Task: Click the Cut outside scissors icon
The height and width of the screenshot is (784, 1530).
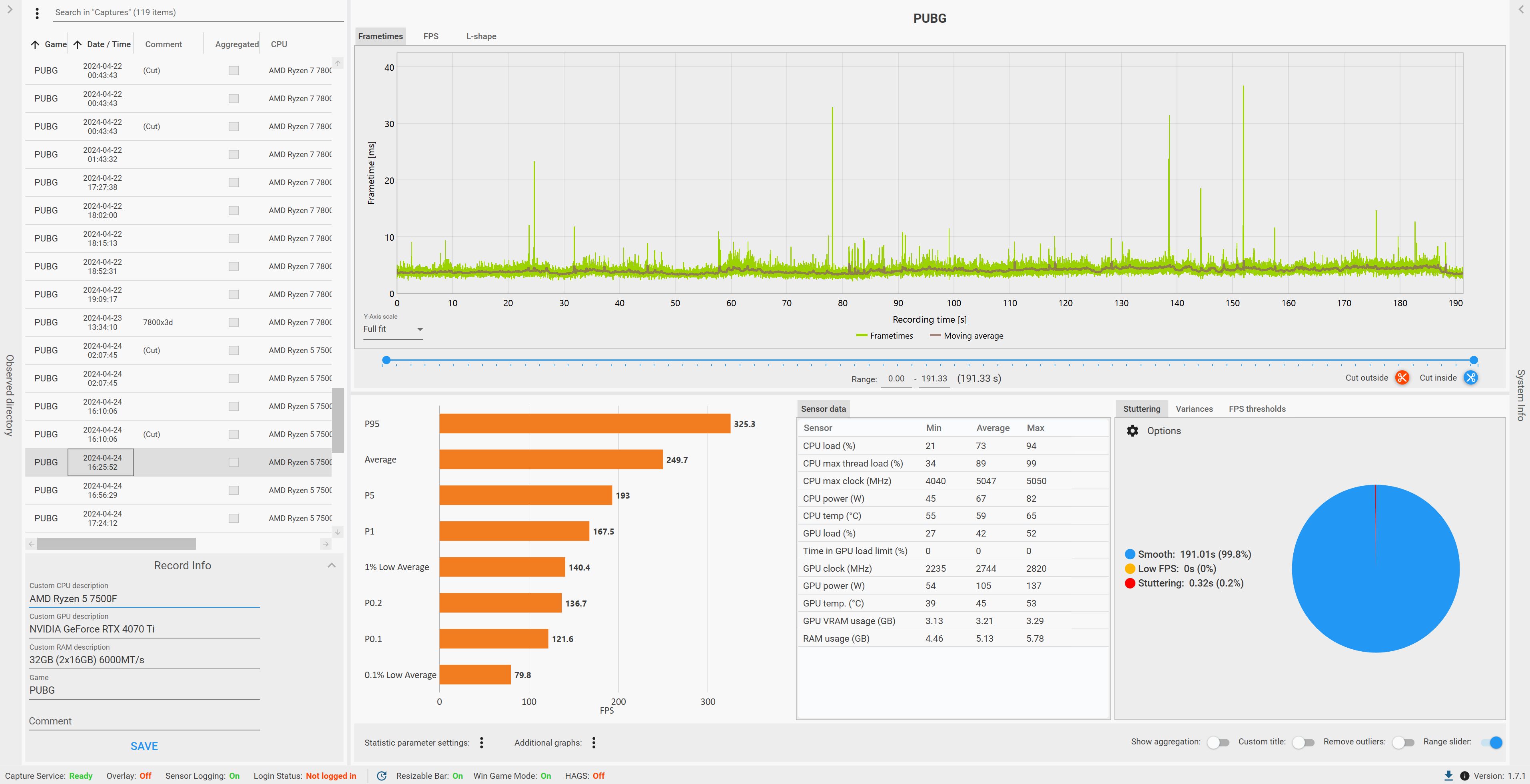Action: pyautogui.click(x=1402, y=378)
